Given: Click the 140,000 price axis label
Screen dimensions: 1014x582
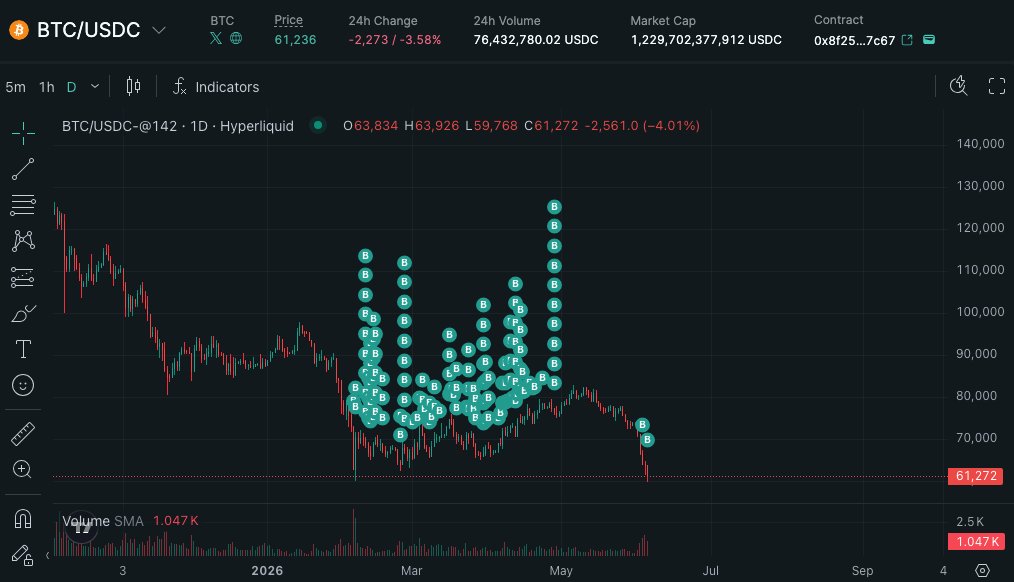Looking at the screenshot, I should coord(980,144).
